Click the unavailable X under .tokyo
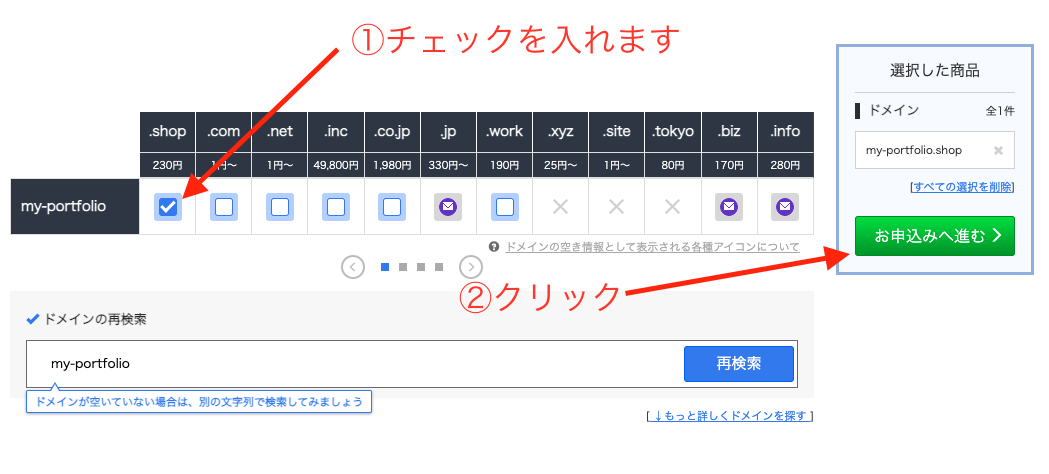Image resolution: width=1049 pixels, height=474 pixels. point(672,207)
